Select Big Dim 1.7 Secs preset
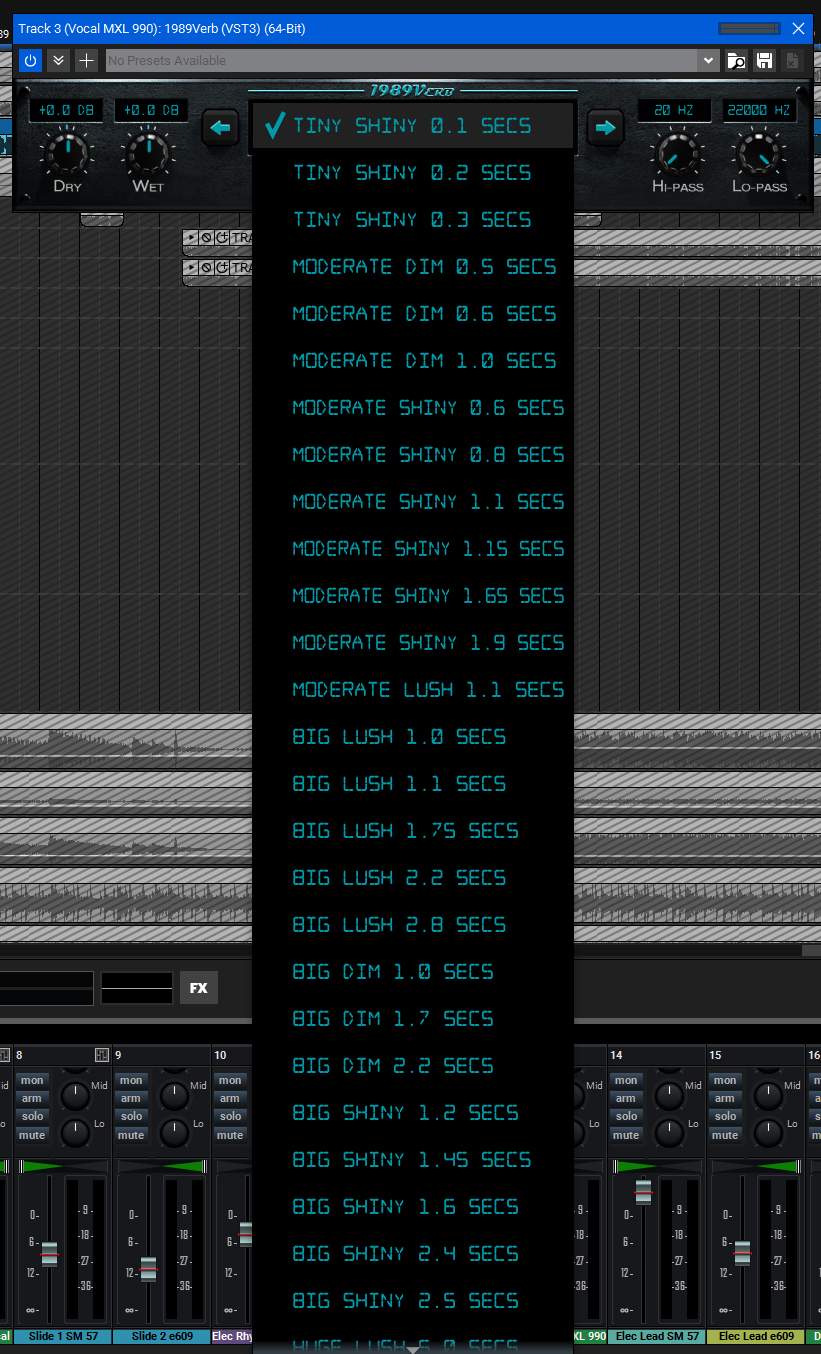This screenshot has width=821, height=1354. (x=413, y=1019)
